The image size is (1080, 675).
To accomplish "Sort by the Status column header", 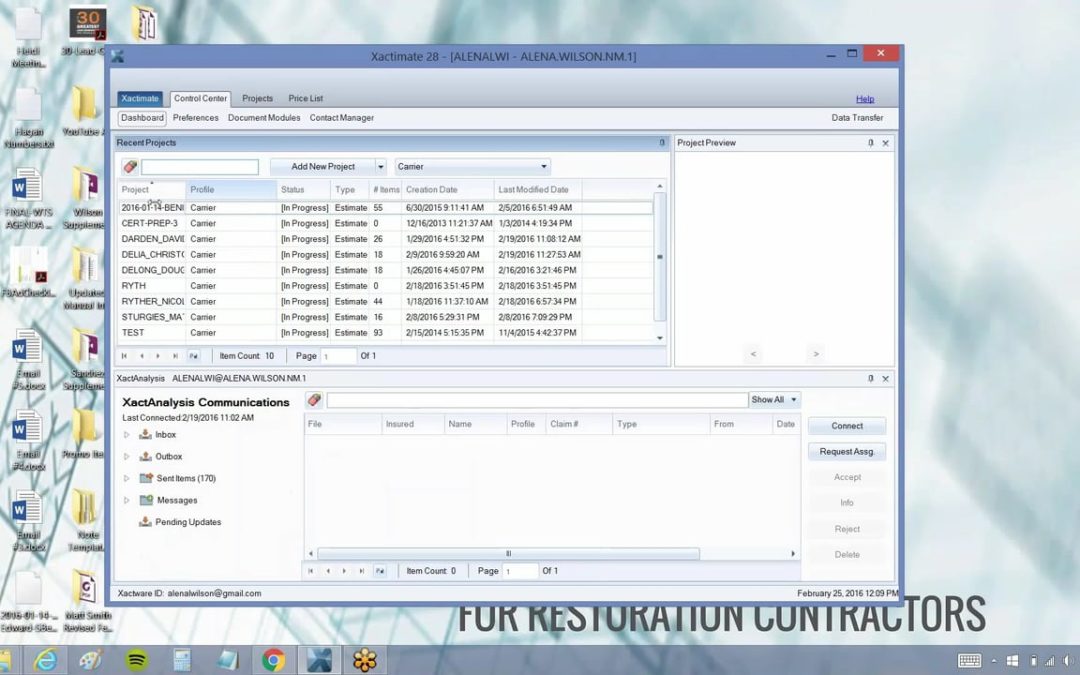I will pyautogui.click(x=304, y=189).
